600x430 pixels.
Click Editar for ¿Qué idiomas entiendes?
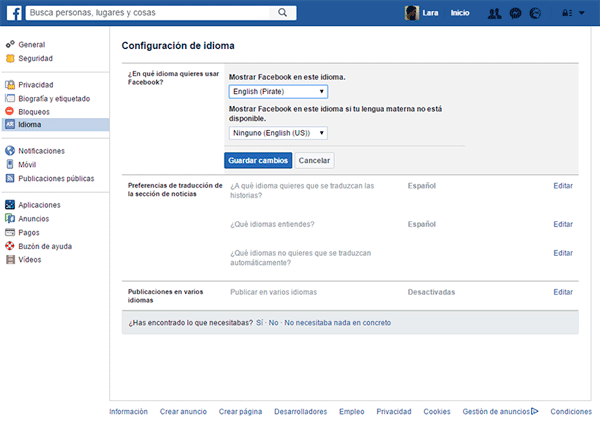(x=563, y=224)
